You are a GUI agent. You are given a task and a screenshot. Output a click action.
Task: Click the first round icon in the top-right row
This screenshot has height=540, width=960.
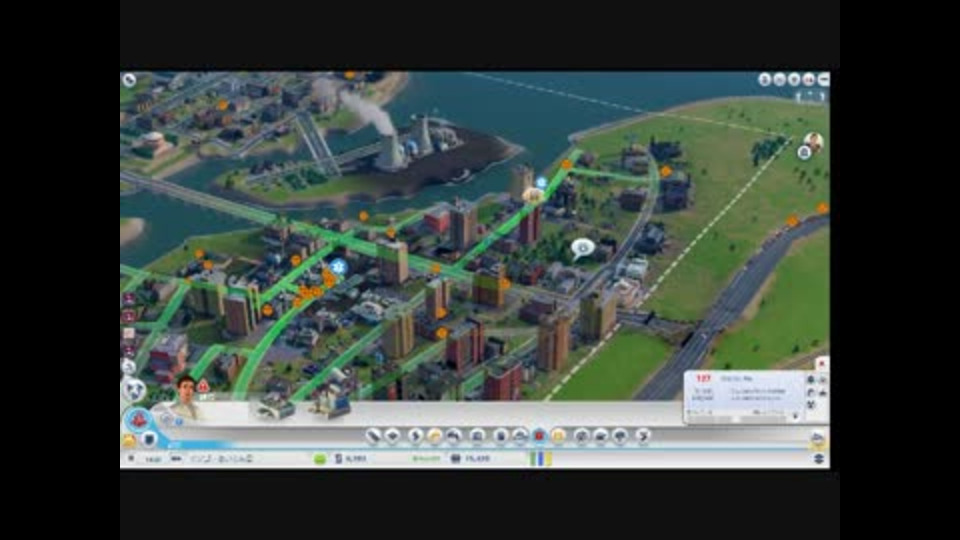coord(765,80)
